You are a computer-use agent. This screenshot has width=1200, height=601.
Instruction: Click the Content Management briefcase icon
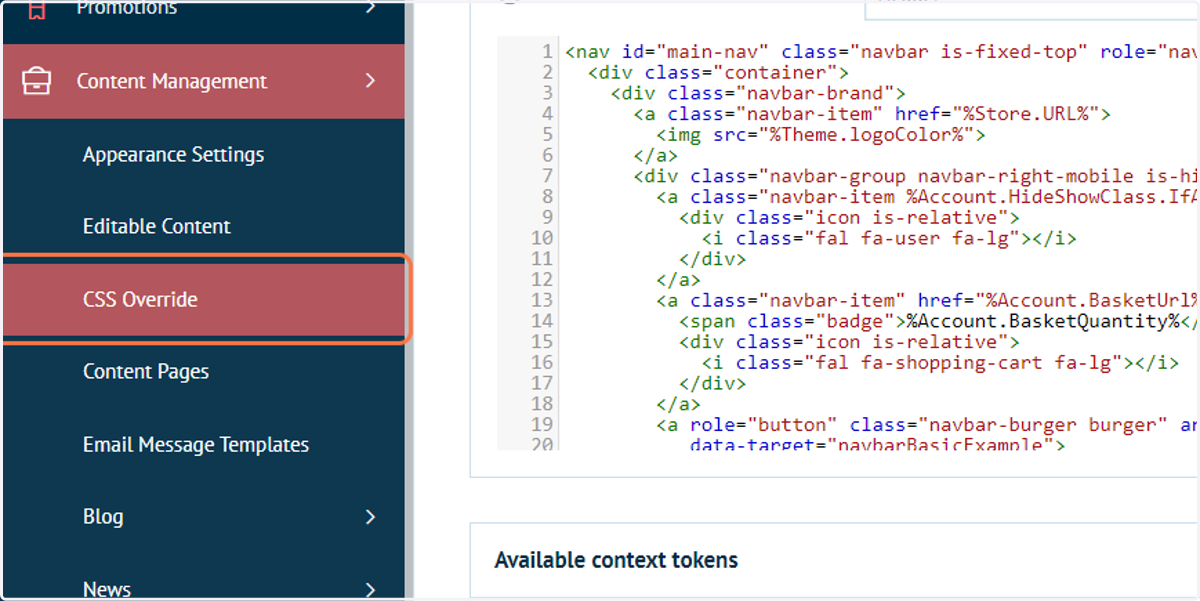[x=37, y=81]
